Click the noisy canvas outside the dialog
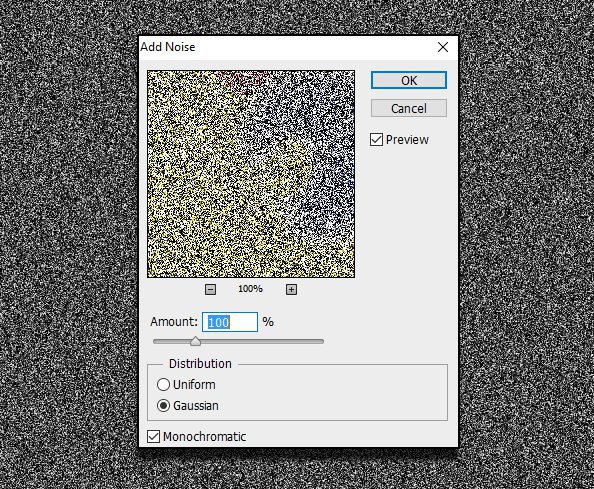 coord(68,242)
